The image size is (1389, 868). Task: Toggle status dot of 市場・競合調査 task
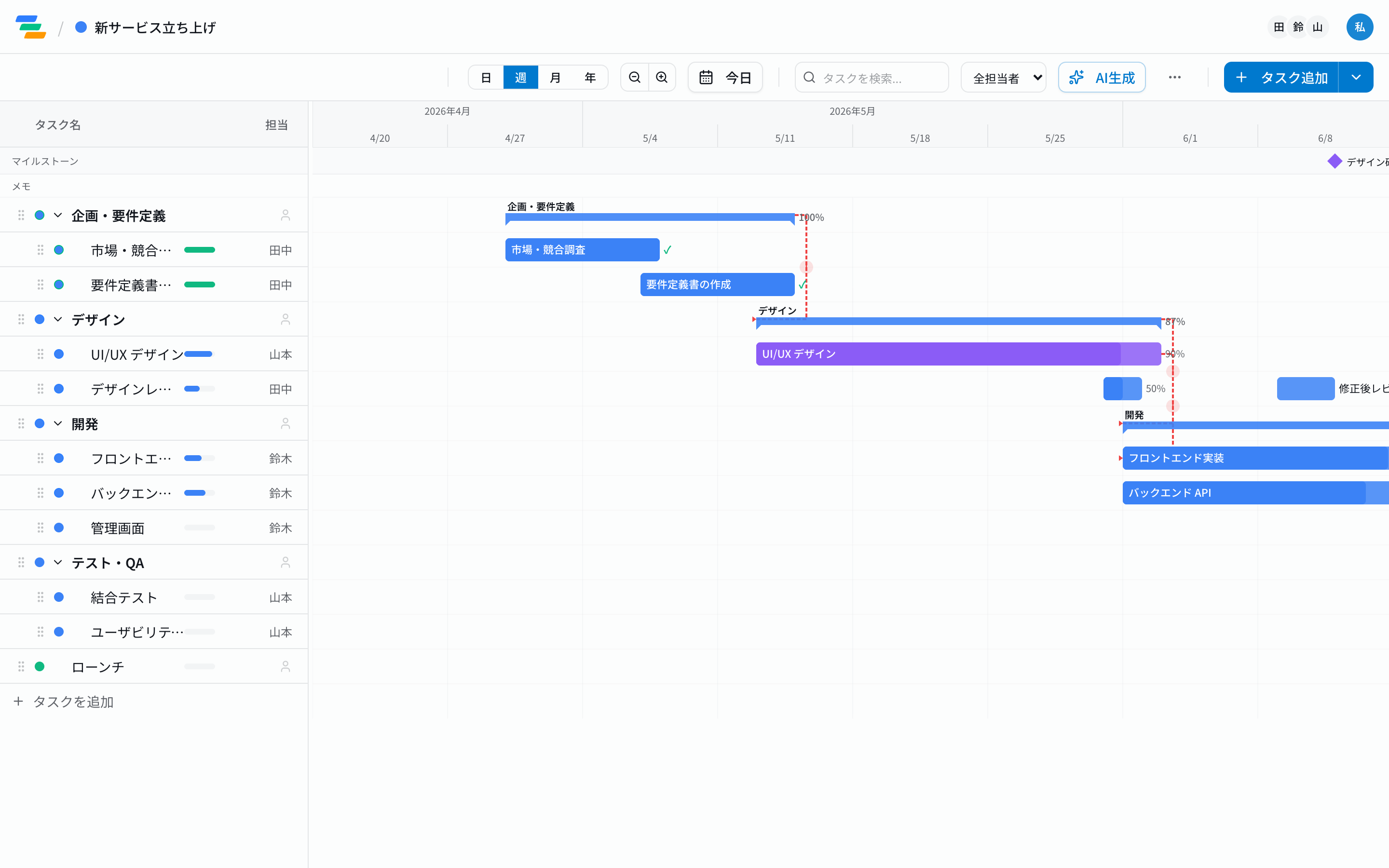[x=58, y=250]
